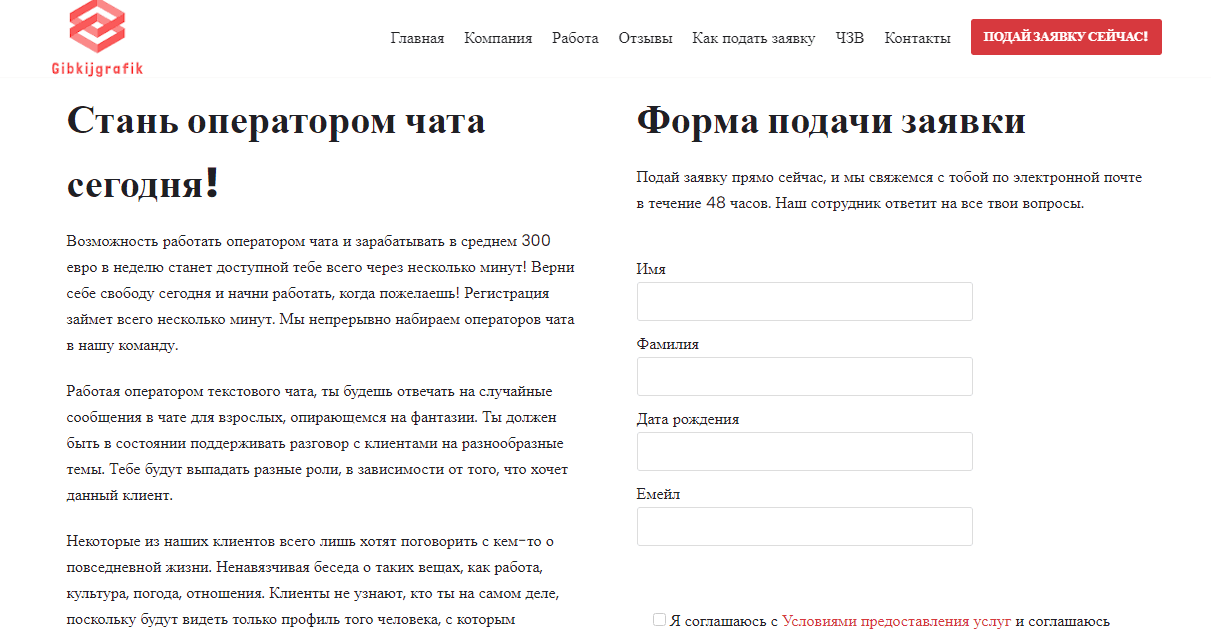The height and width of the screenshot is (641, 1211).
Task: Select the Дата рождения field
Action: (804, 451)
